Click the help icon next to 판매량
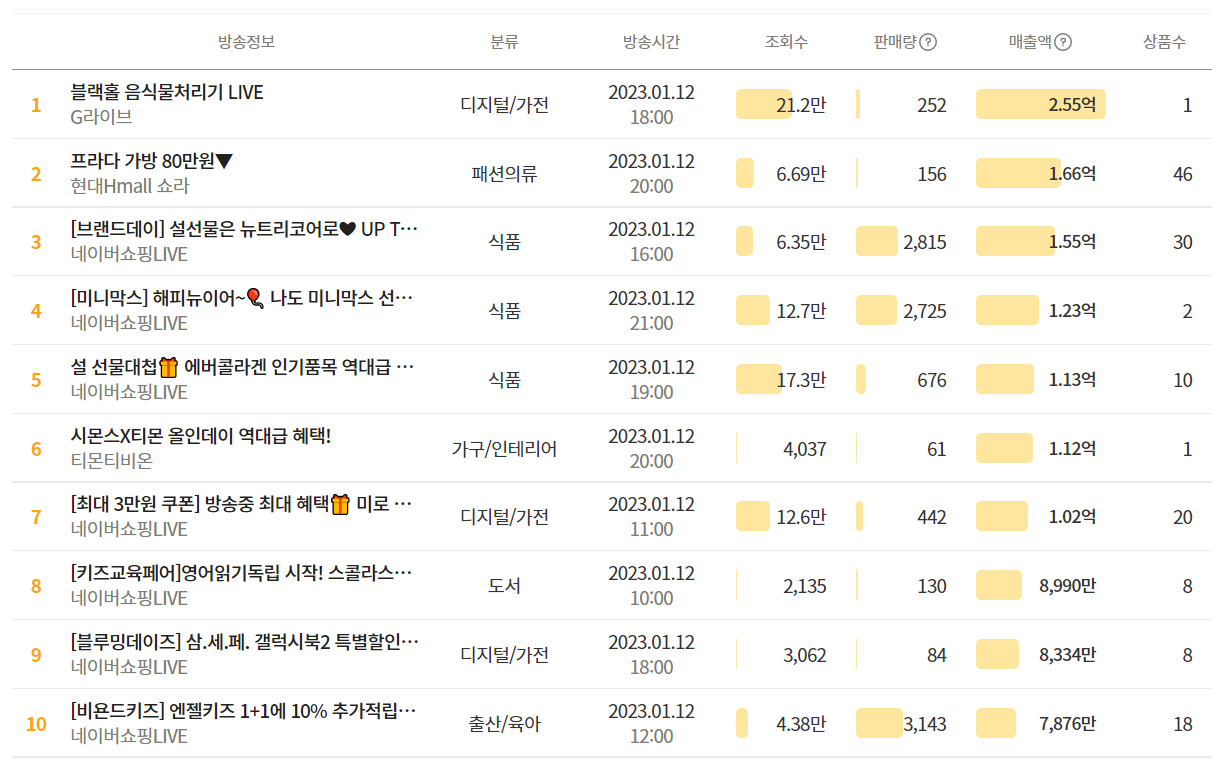Image resolution: width=1221 pixels, height=768 pixels. [x=928, y=42]
